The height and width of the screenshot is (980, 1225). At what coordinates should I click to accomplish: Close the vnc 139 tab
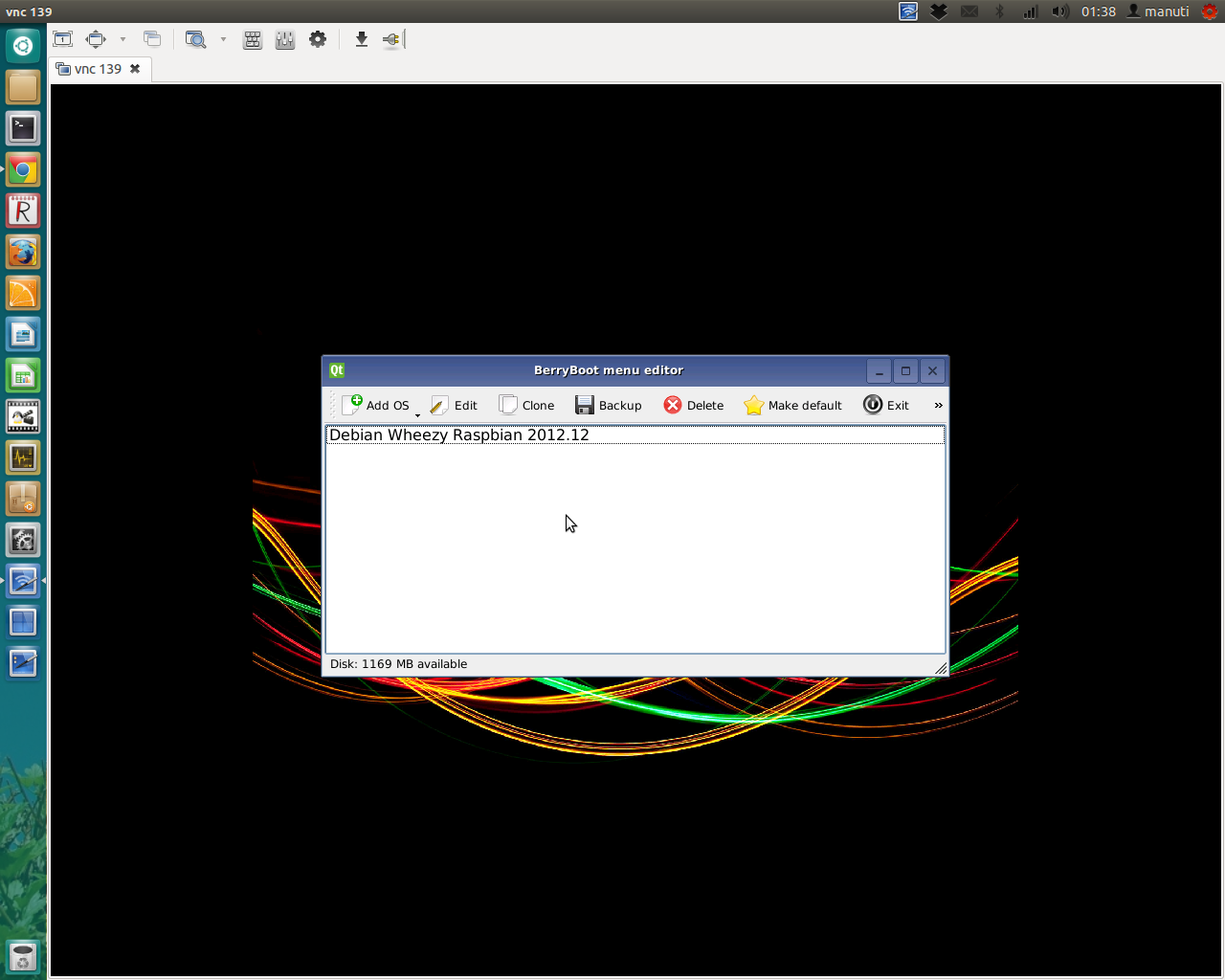tap(135, 69)
